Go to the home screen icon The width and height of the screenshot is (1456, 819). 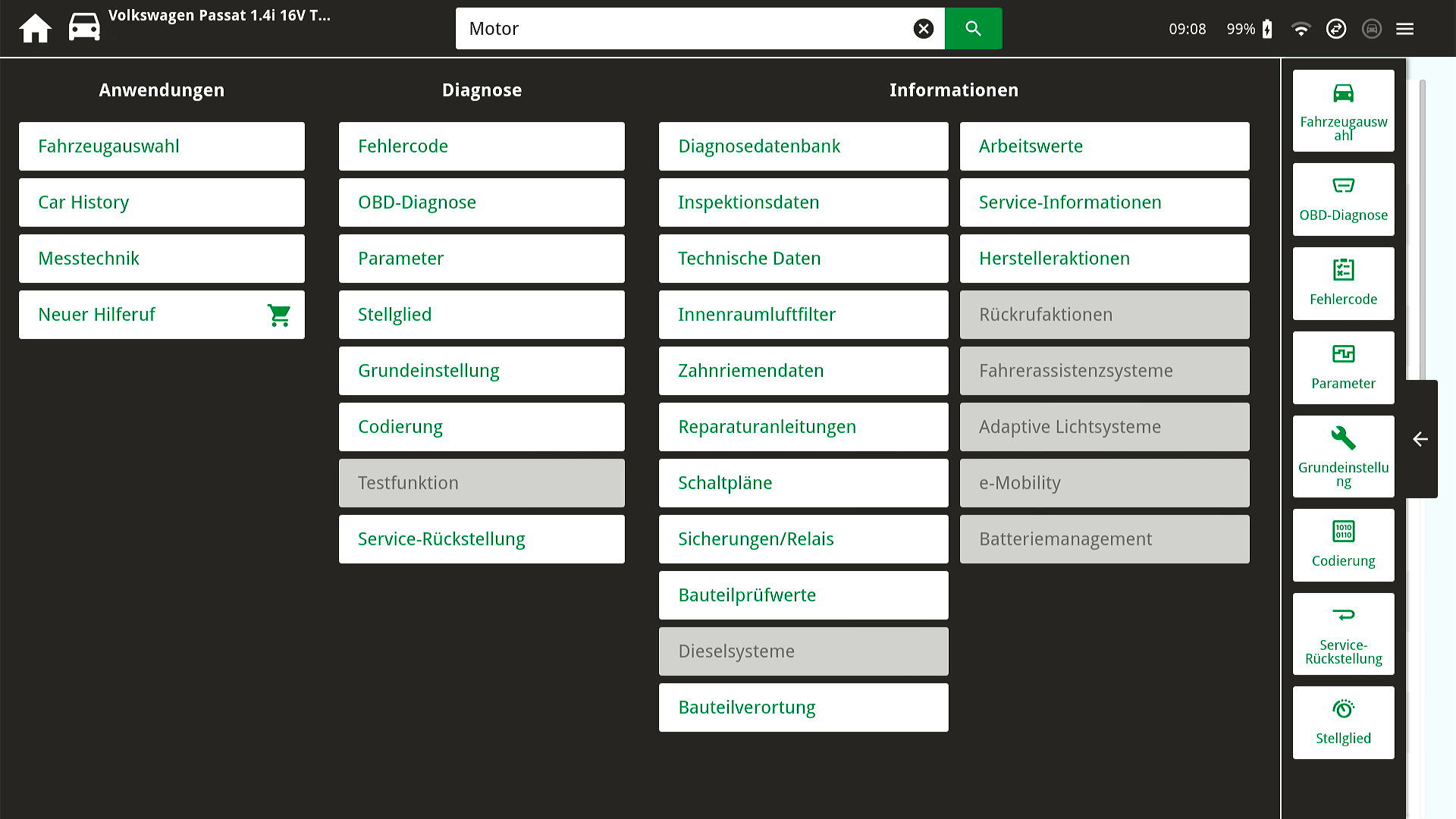tap(35, 29)
